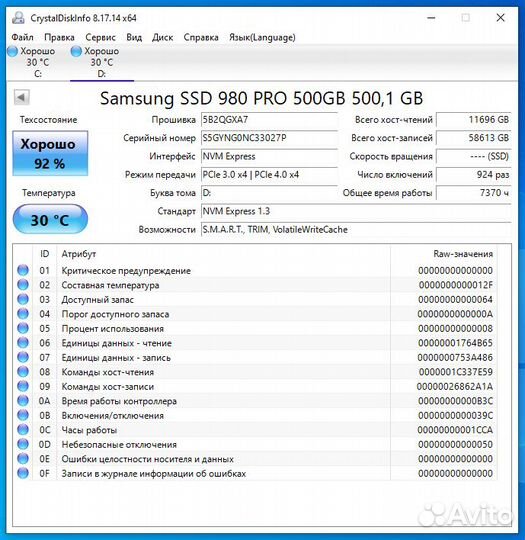525x540 pixels.
Task: Click status dot for 0B Включения/отключения
Action: click(23, 415)
